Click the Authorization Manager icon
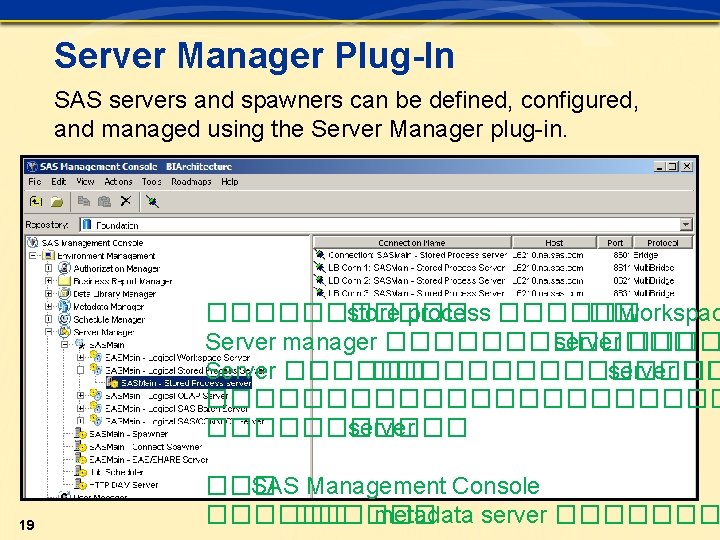Screen dimensions: 720x540 [64, 268]
